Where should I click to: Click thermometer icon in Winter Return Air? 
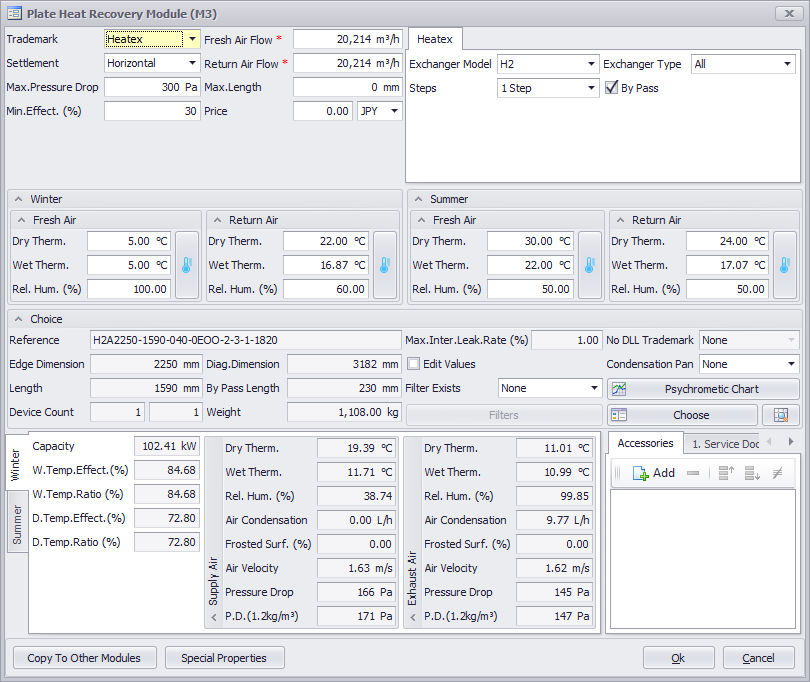pos(385,265)
